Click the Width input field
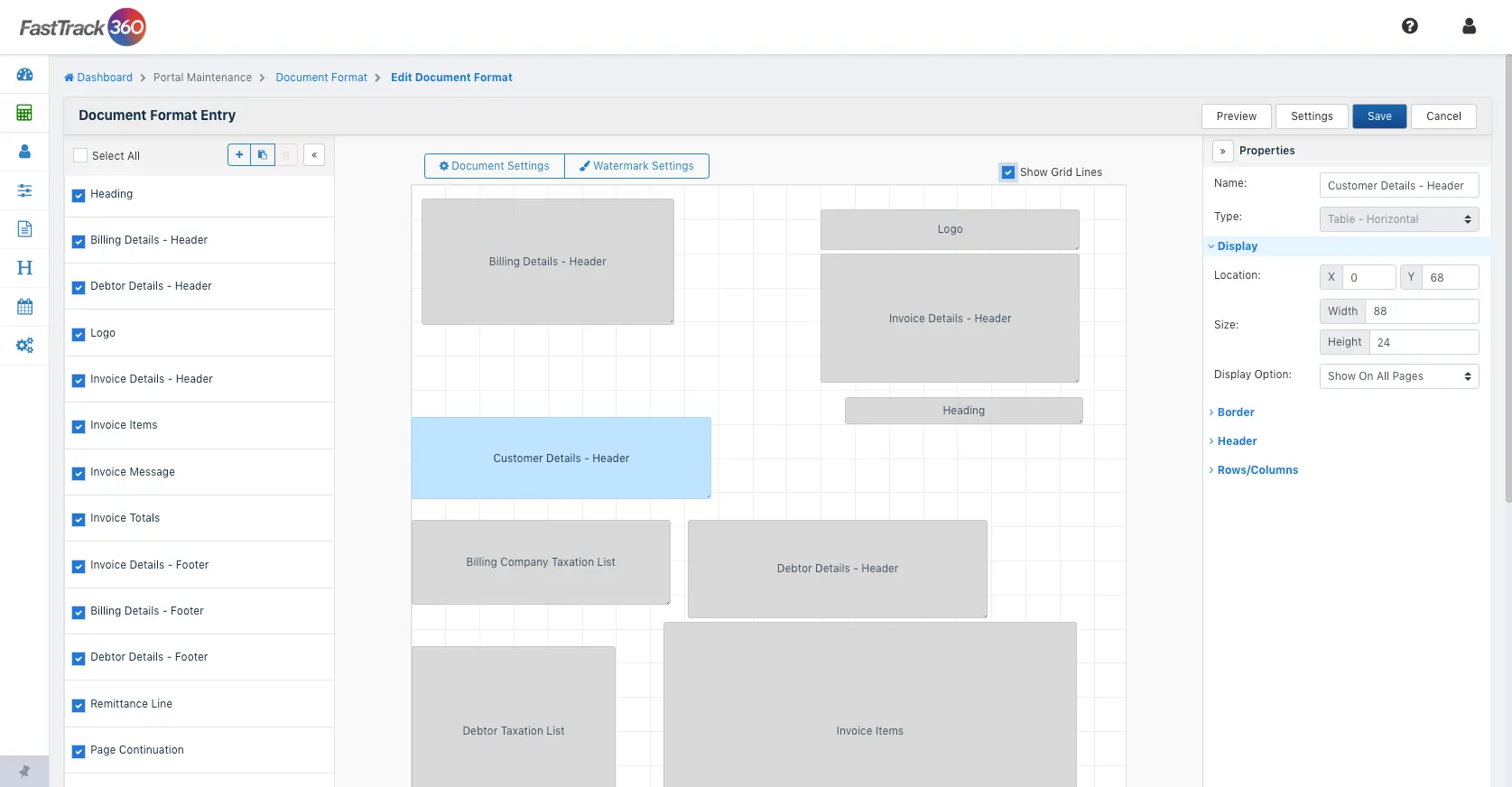Screen dimensions: 1512x787 pos(1421,311)
